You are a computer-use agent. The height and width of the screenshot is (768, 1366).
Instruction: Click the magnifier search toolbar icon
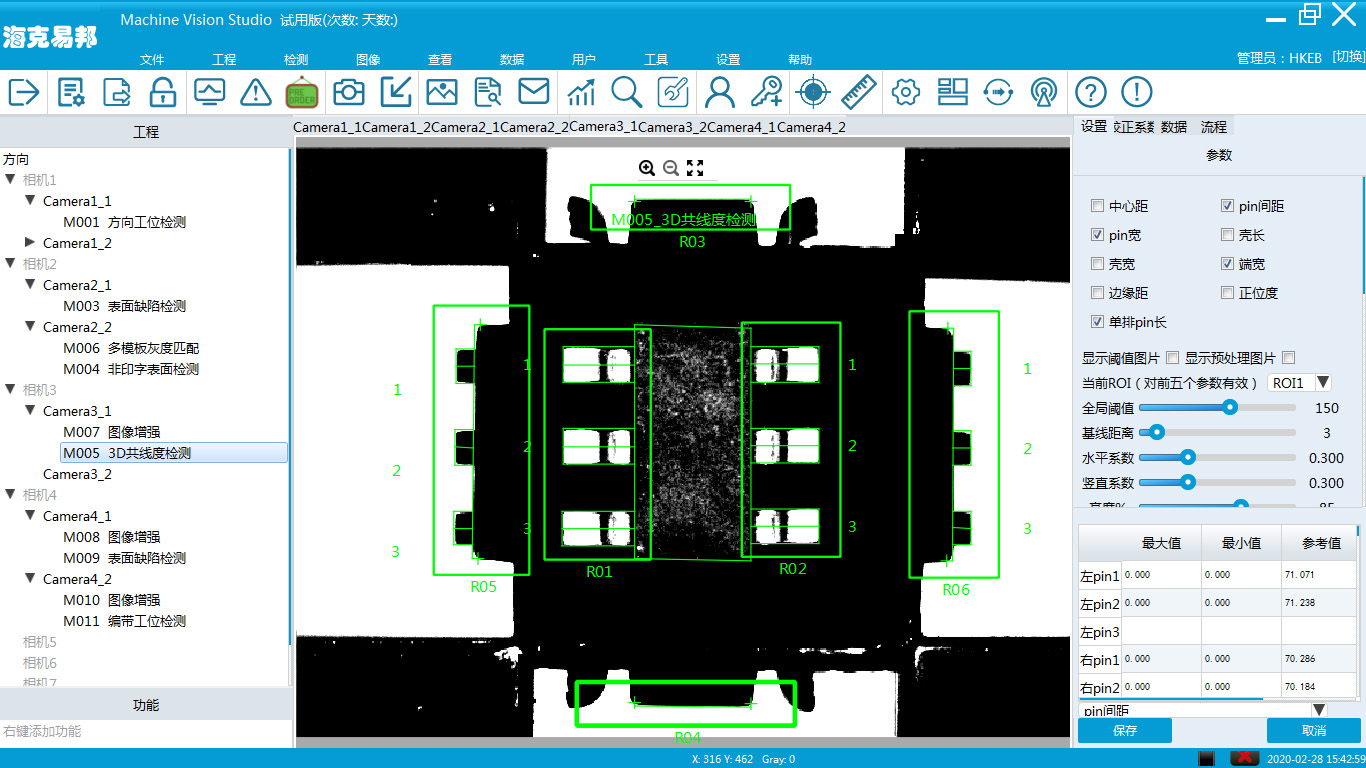click(x=627, y=92)
